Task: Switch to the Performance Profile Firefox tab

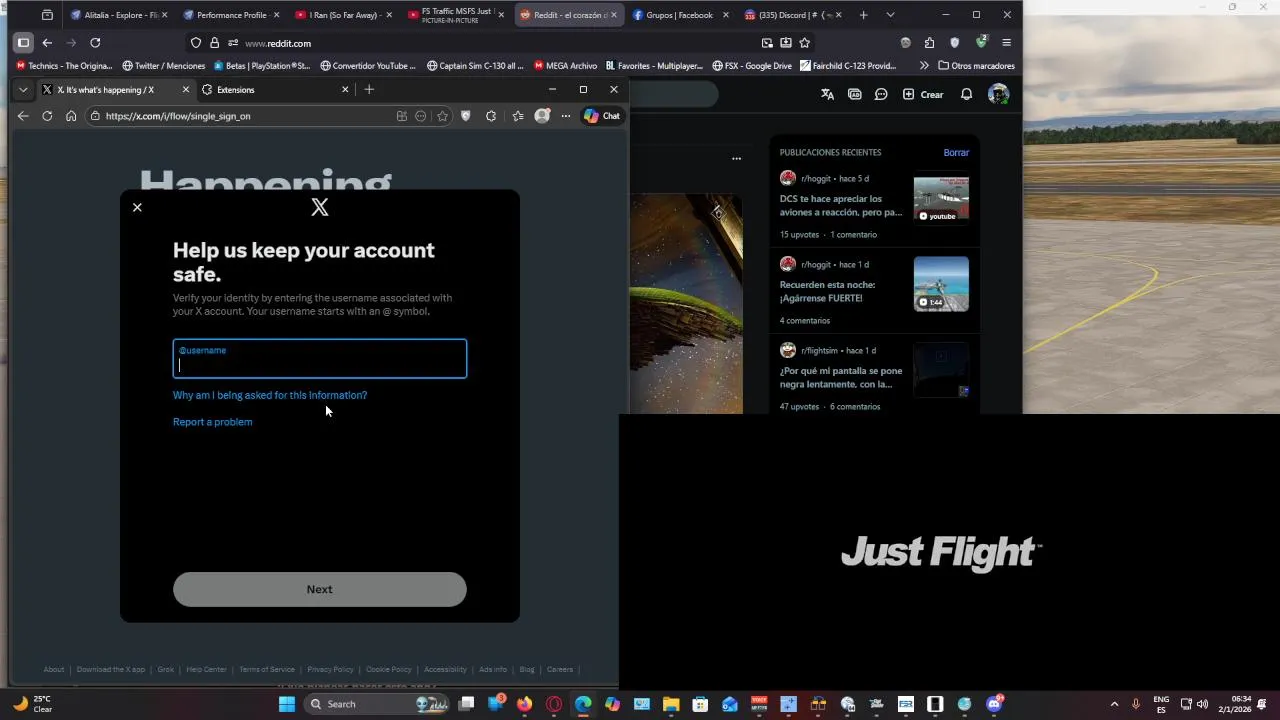Action: [231, 15]
